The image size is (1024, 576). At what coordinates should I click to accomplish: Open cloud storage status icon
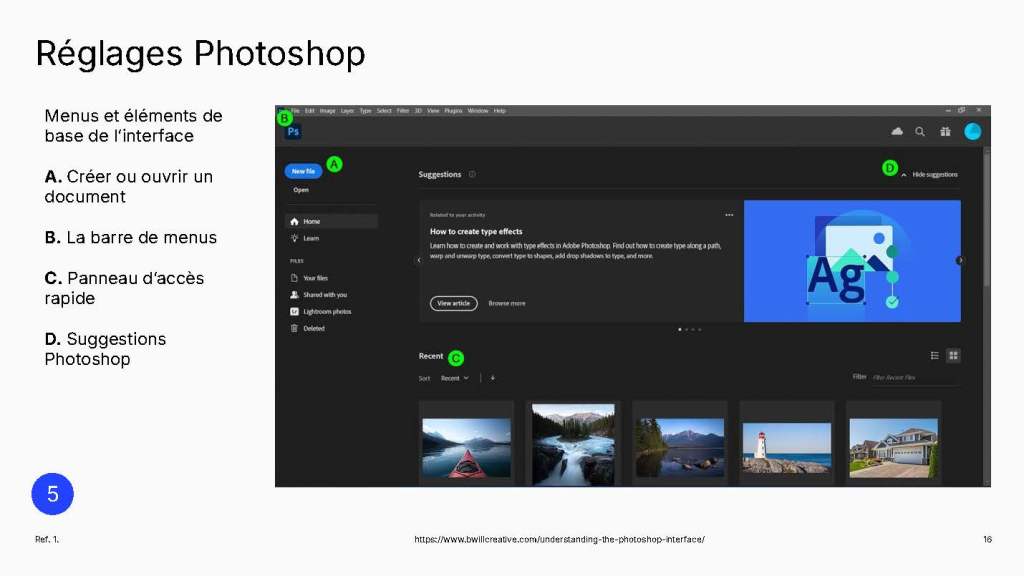(897, 131)
